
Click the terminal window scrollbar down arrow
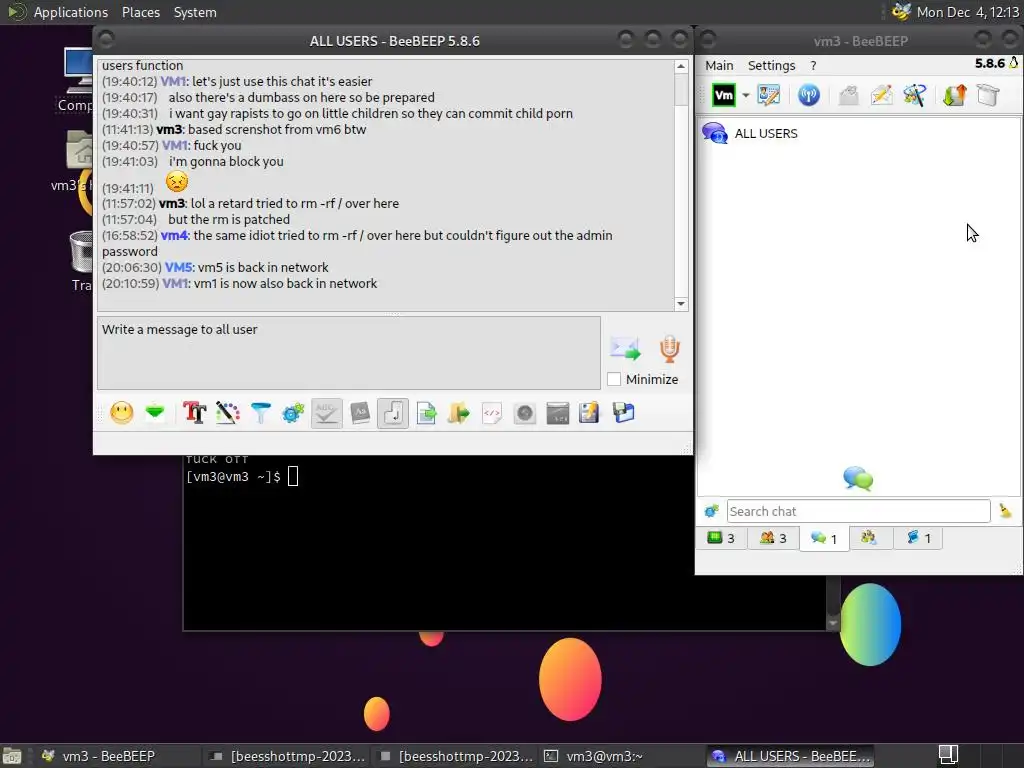pyautogui.click(x=833, y=624)
